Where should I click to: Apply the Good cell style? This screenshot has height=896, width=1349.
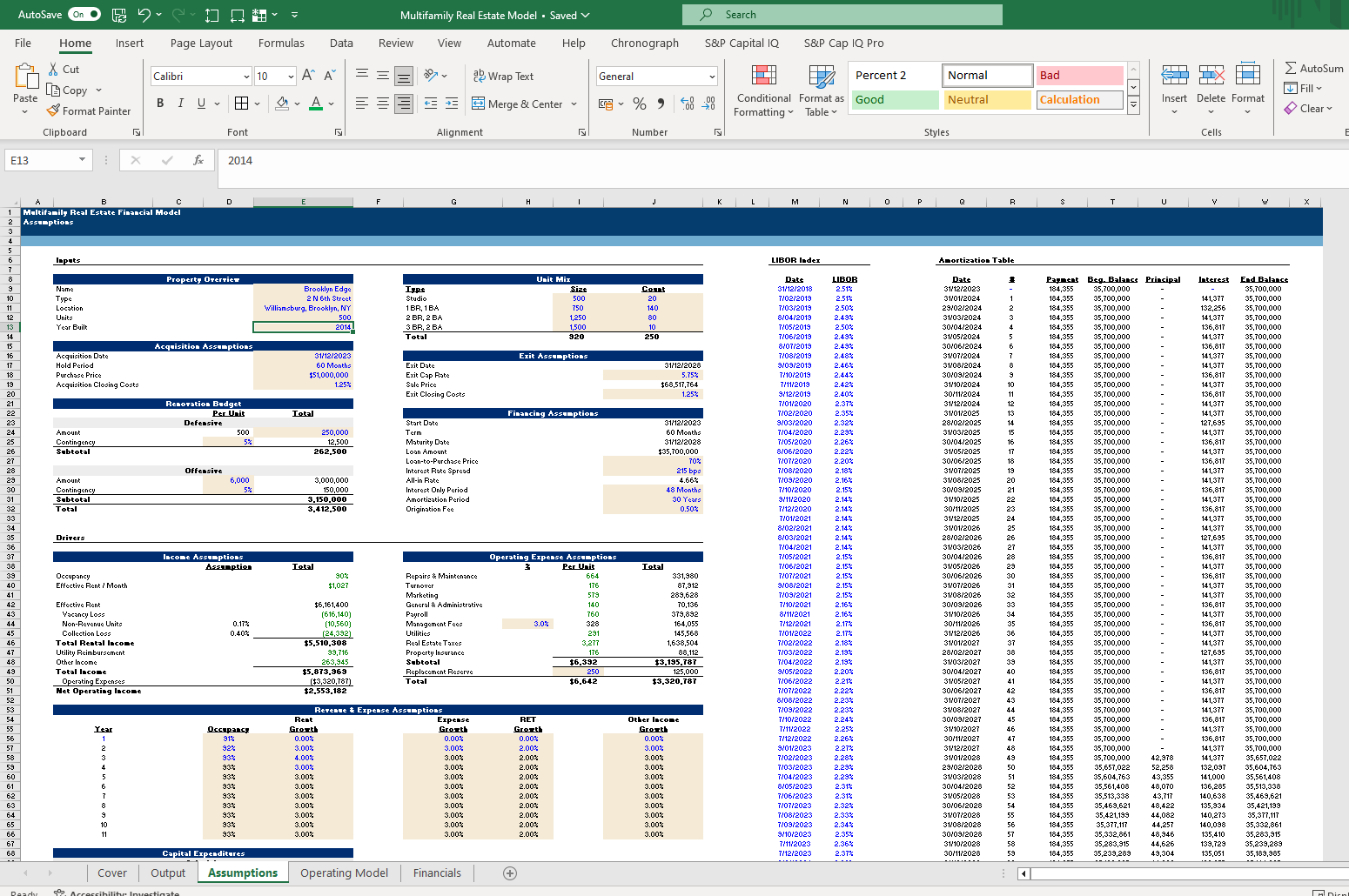(895, 100)
